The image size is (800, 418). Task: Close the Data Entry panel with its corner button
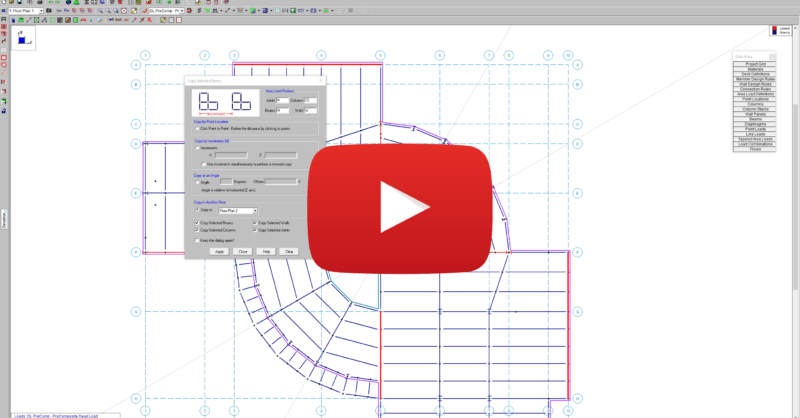[x=771, y=57]
